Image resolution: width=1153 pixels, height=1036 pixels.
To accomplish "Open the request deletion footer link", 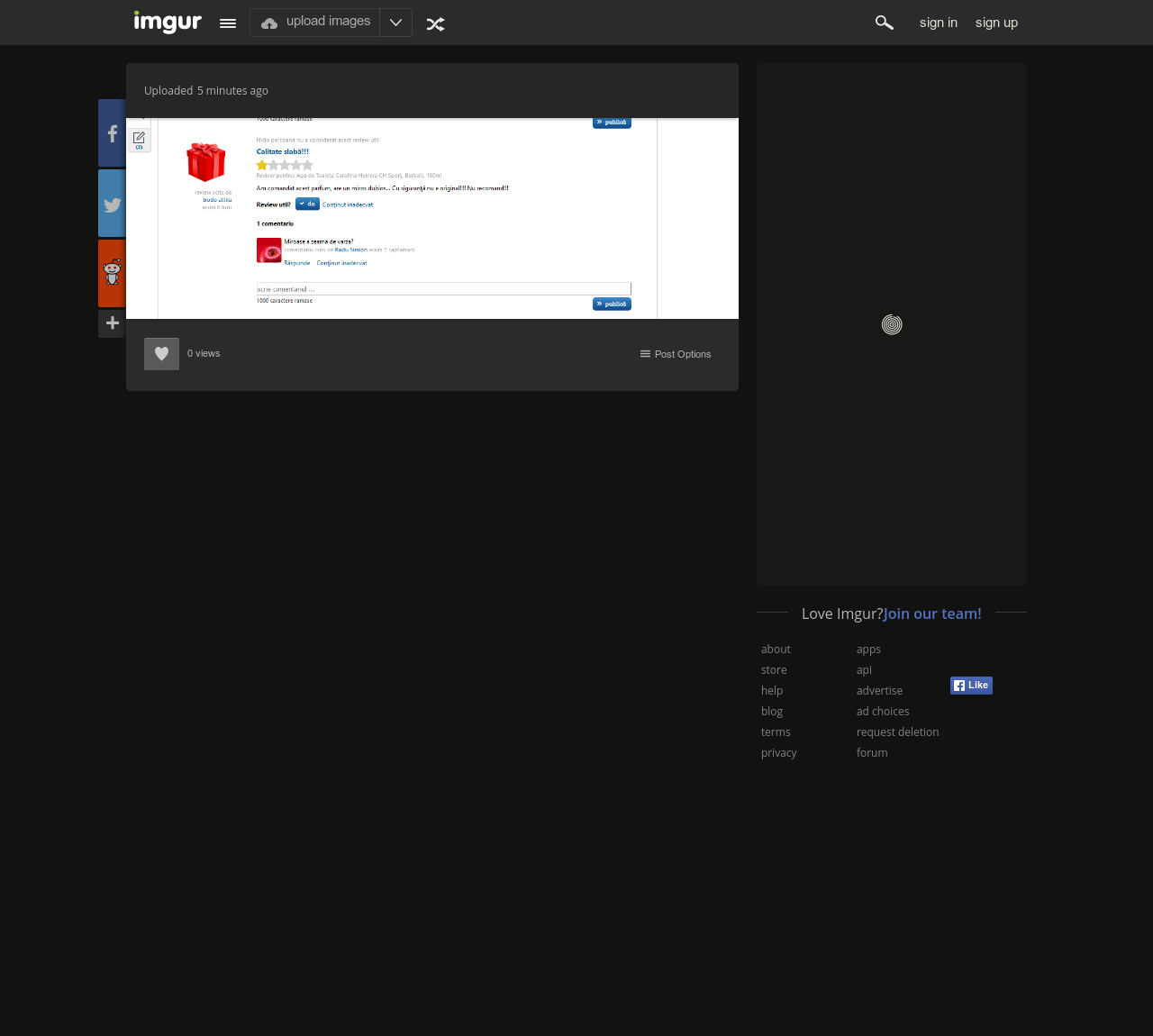I will click(x=897, y=732).
